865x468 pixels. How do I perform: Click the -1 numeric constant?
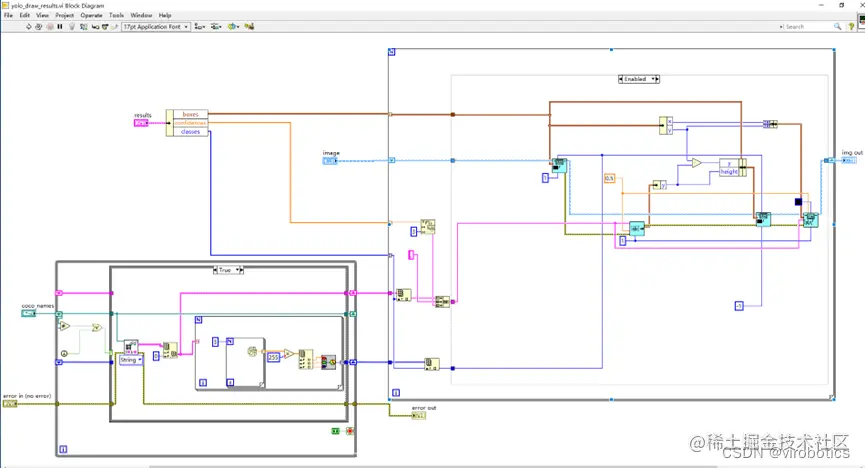point(739,306)
